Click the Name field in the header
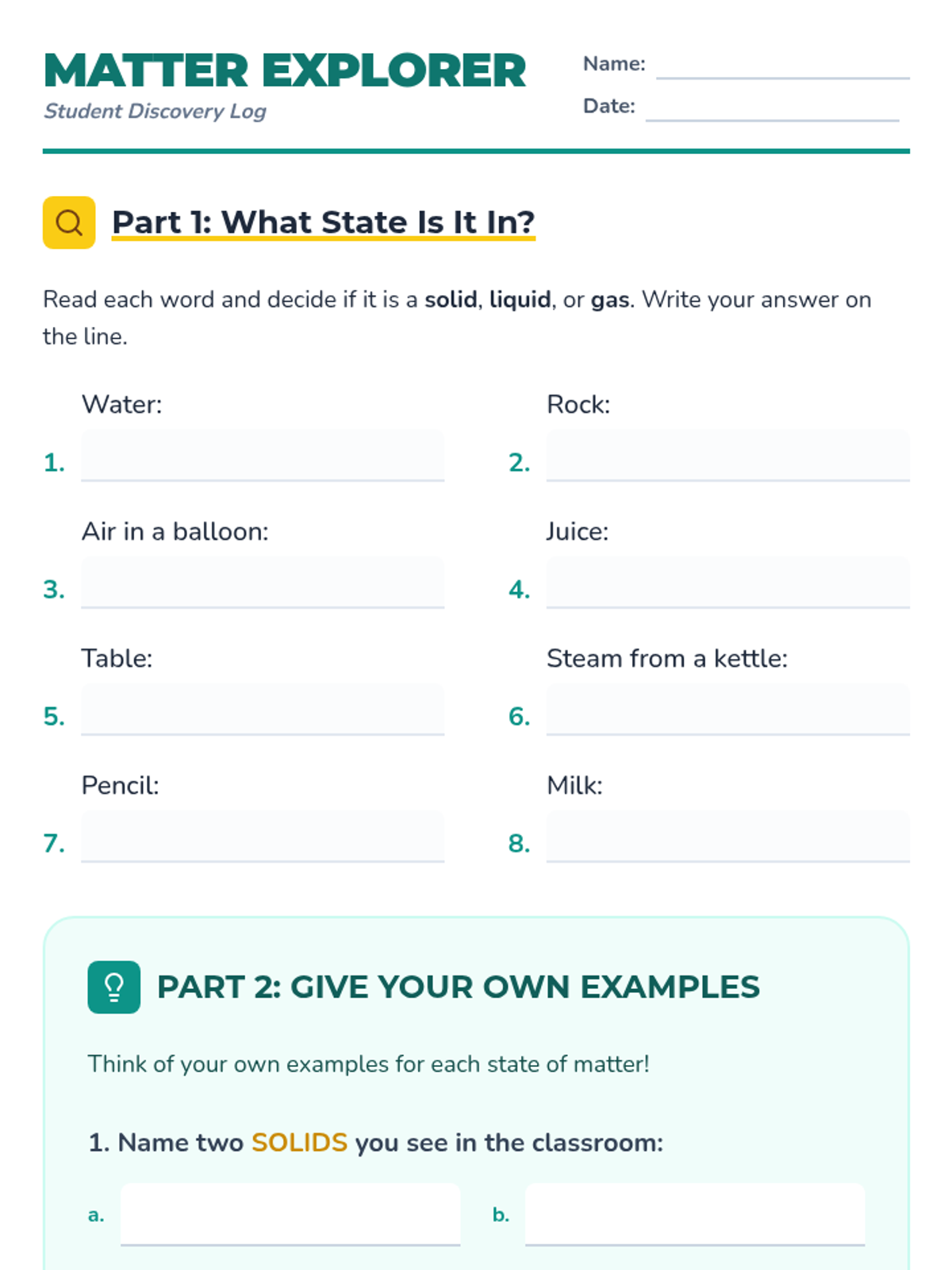The width and height of the screenshot is (952, 1270). tap(782, 64)
